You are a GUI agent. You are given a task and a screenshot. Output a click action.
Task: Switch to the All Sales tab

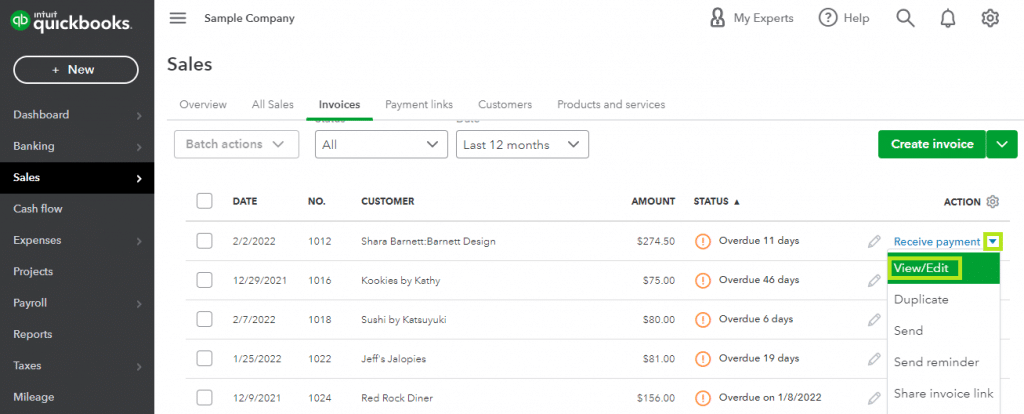coord(273,104)
